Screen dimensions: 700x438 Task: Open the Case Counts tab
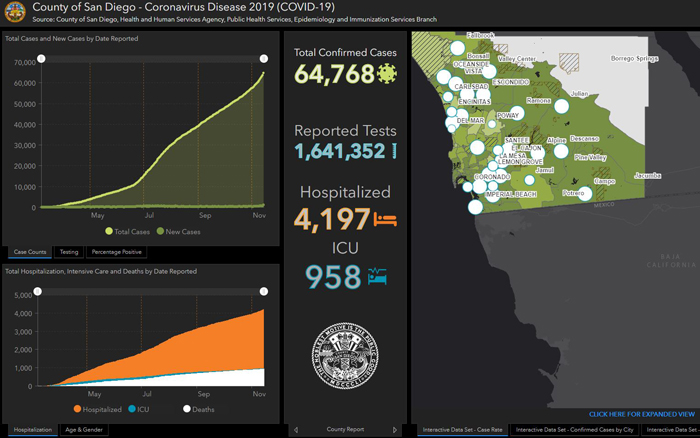pos(30,252)
